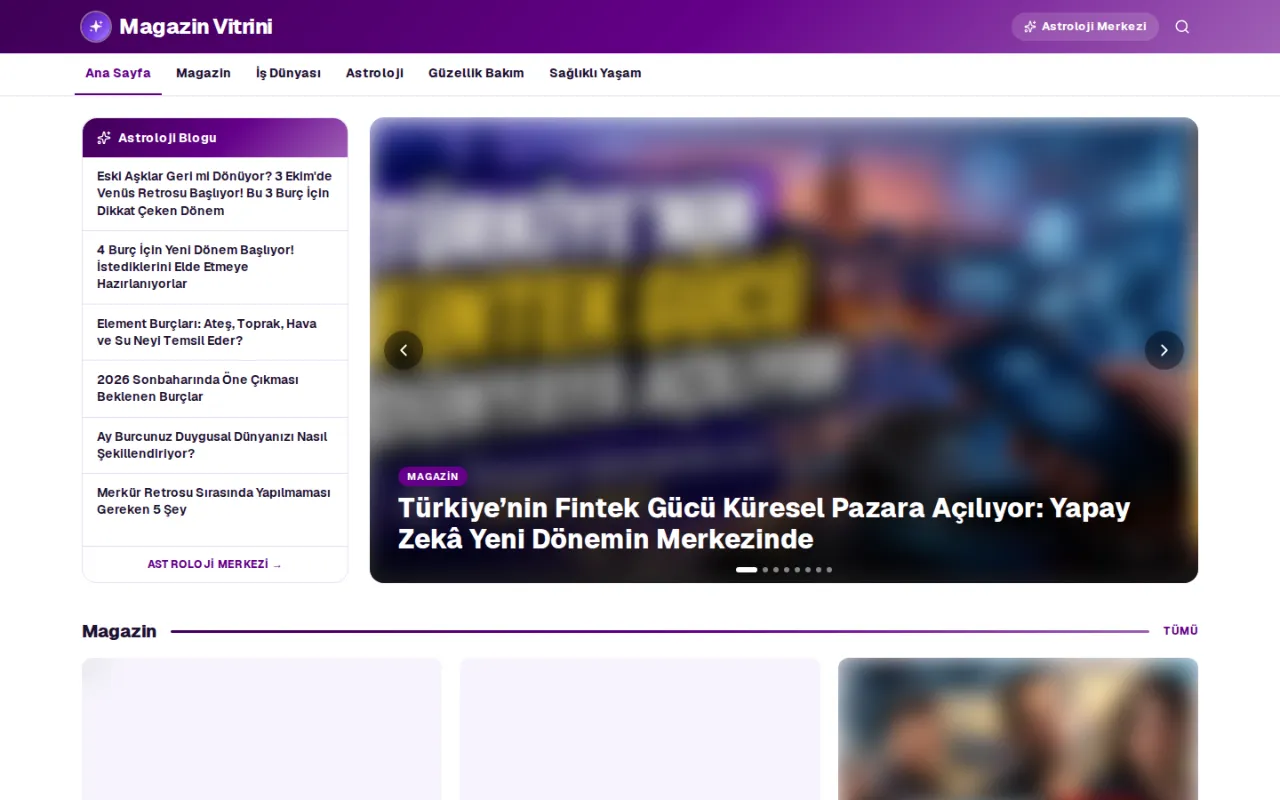Screen dimensions: 1280x800
Task: Open the Sağlıklı Yaşam navigation tab
Action: (x=595, y=73)
